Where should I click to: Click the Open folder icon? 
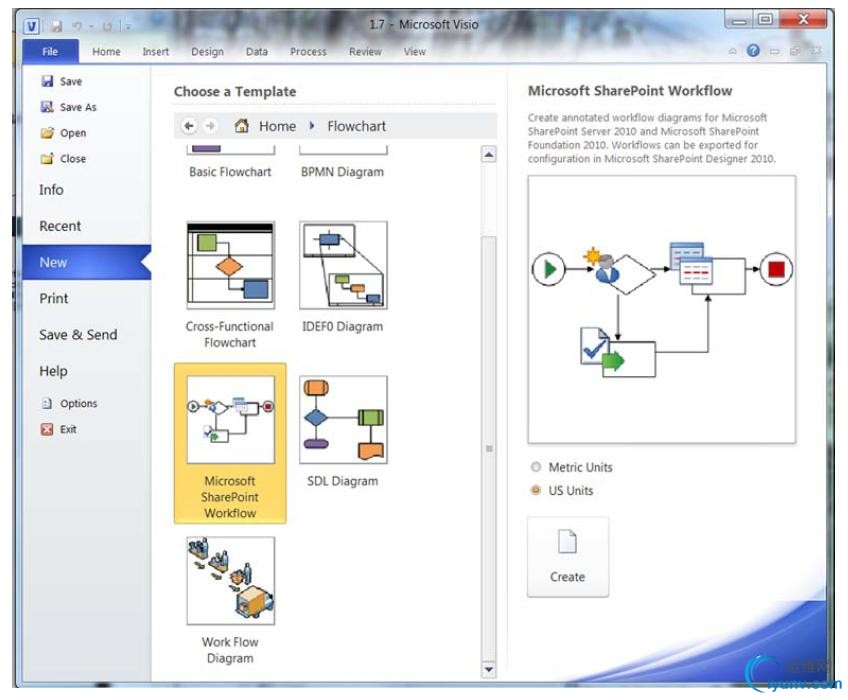48,133
